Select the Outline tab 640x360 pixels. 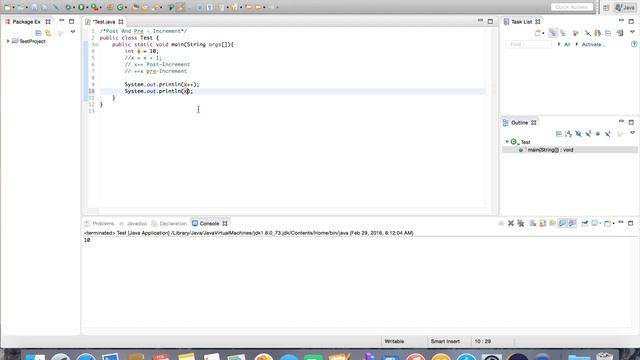point(520,122)
